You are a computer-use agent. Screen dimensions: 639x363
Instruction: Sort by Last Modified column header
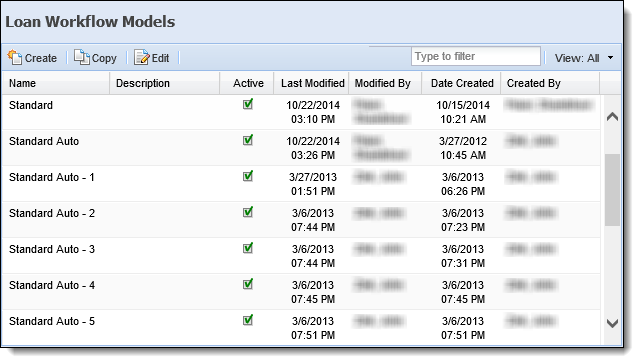tap(313, 83)
